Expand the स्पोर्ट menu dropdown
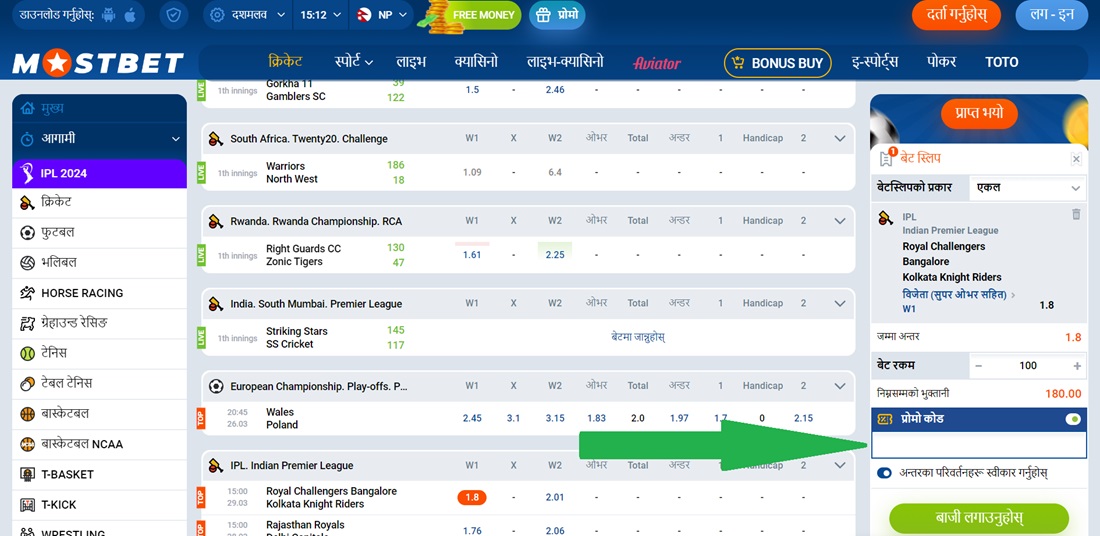1100x536 pixels. (x=354, y=62)
